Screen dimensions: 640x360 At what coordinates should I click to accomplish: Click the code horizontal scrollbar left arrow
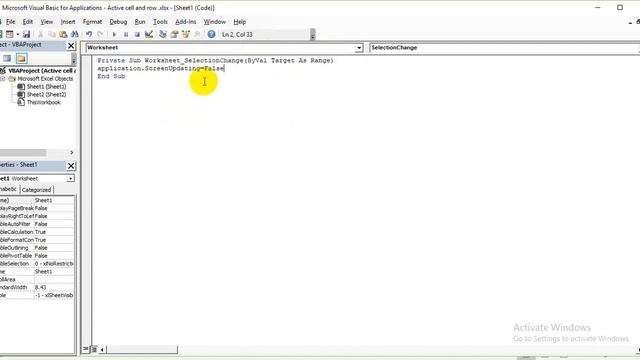102,349
